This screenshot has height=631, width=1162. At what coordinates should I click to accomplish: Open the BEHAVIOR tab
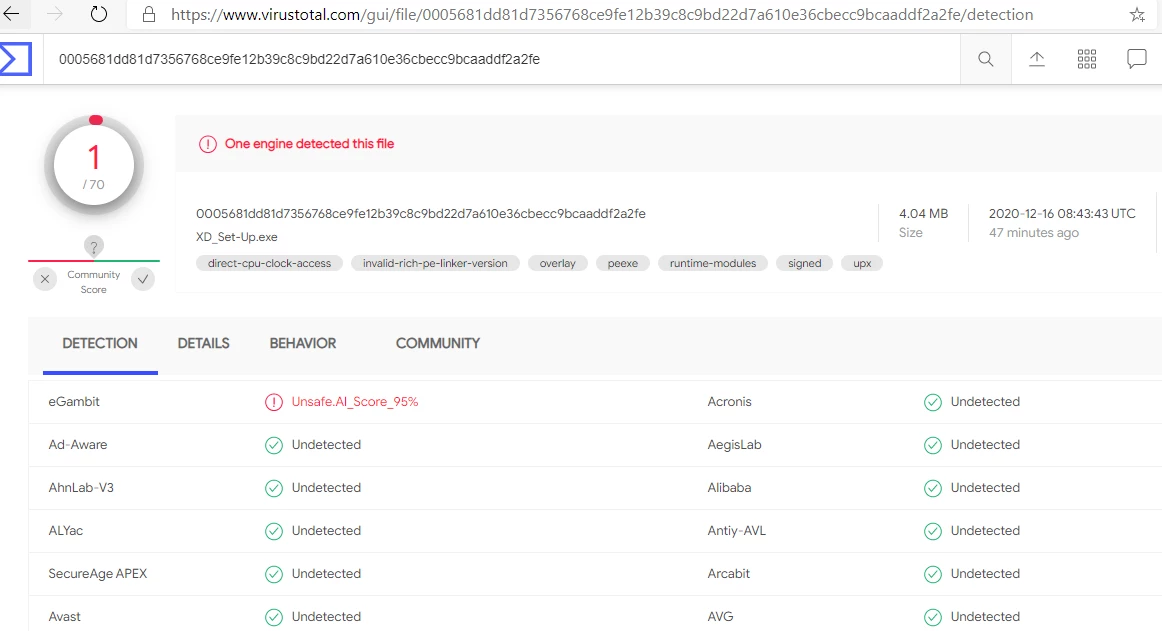tap(302, 344)
